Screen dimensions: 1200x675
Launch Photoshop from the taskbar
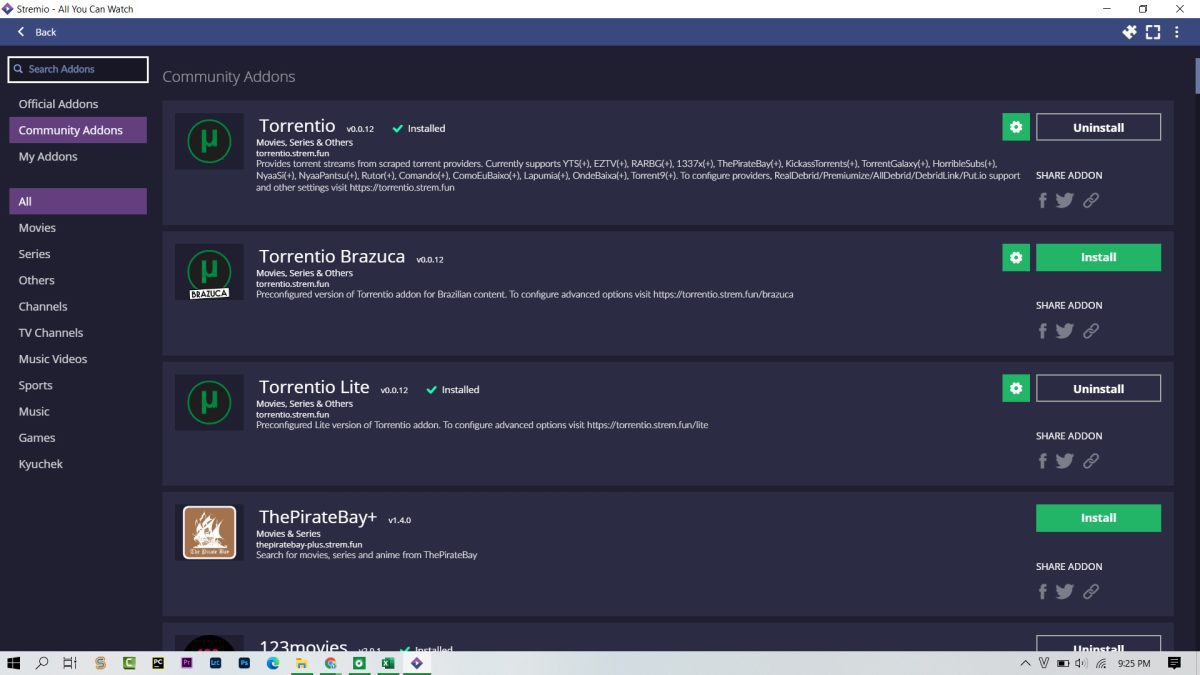(x=244, y=663)
